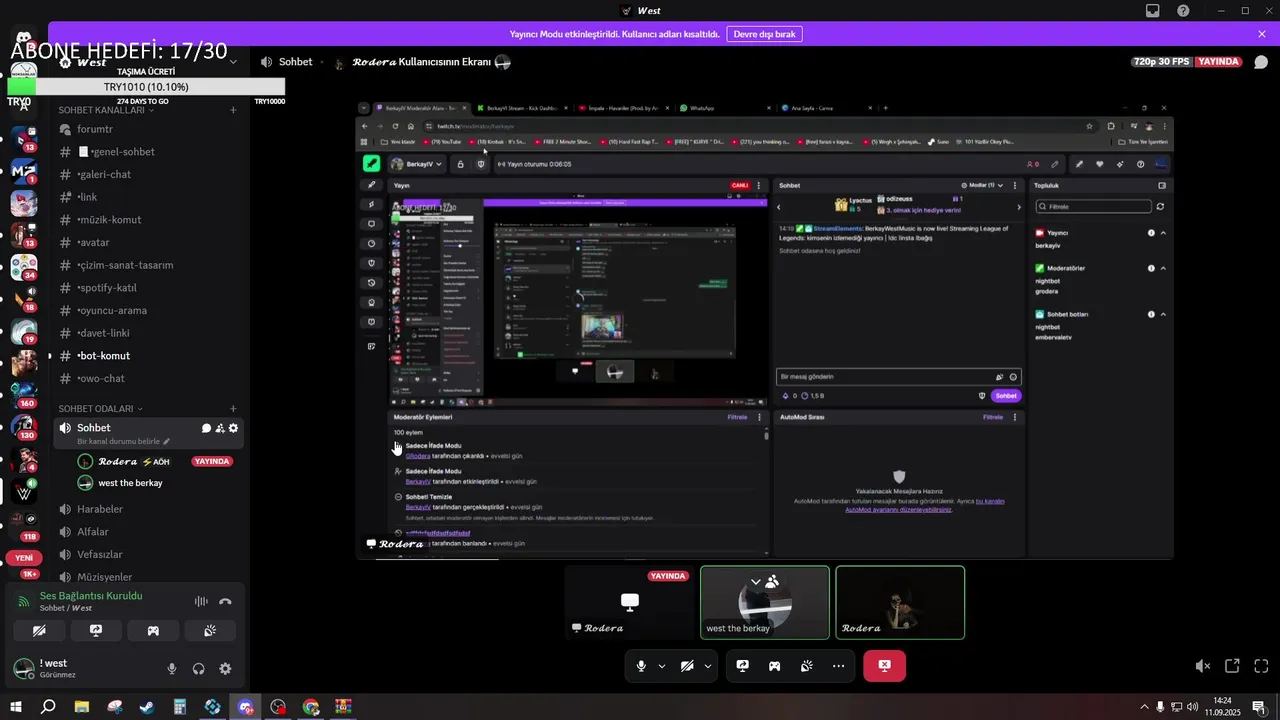Viewport: 1280px width, 720px height.
Task: Open microphone options dropdown arrow
Action: pos(662,666)
